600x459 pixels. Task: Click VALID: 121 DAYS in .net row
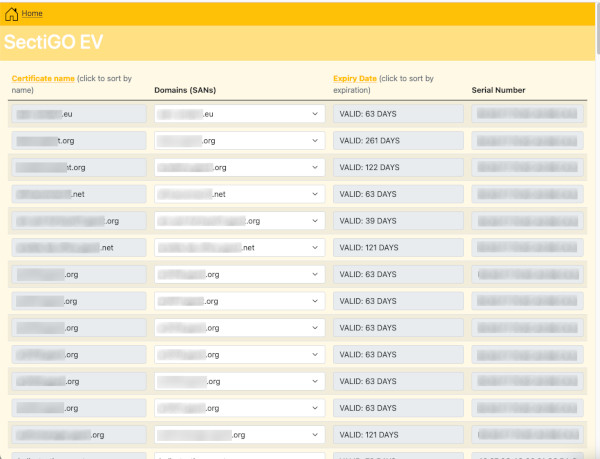pyautogui.click(x=398, y=248)
